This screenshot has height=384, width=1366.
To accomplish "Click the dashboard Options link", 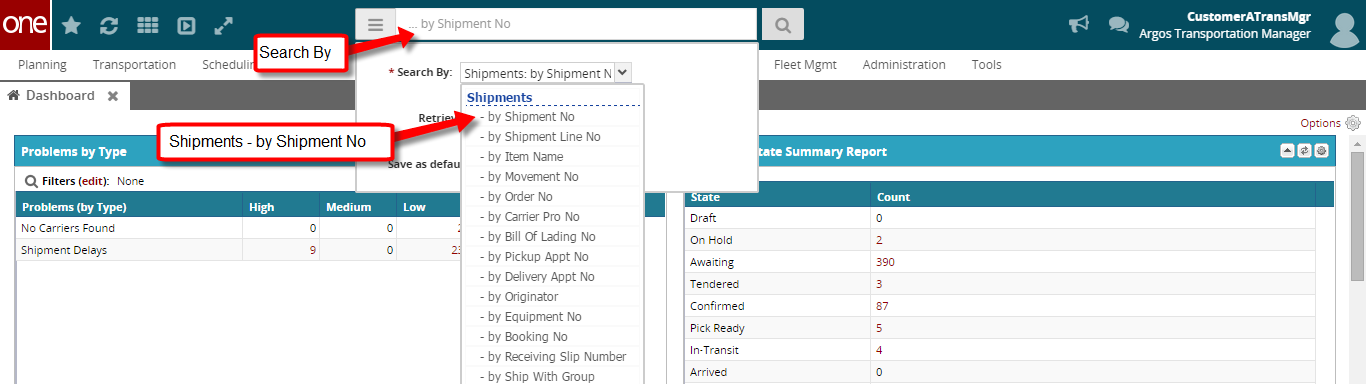I will [1320, 123].
